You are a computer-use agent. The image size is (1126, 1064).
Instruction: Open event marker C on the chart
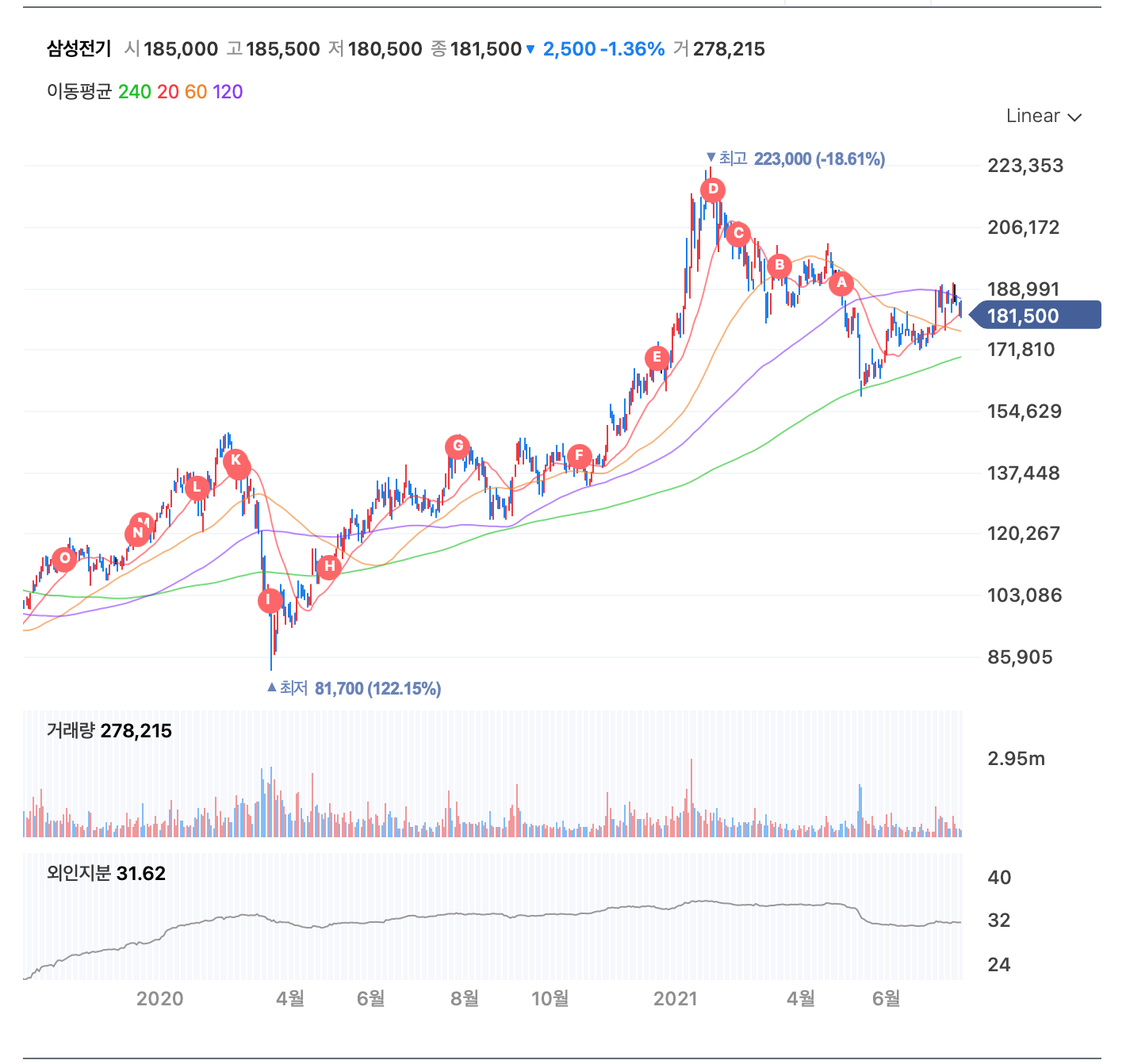[x=738, y=234]
